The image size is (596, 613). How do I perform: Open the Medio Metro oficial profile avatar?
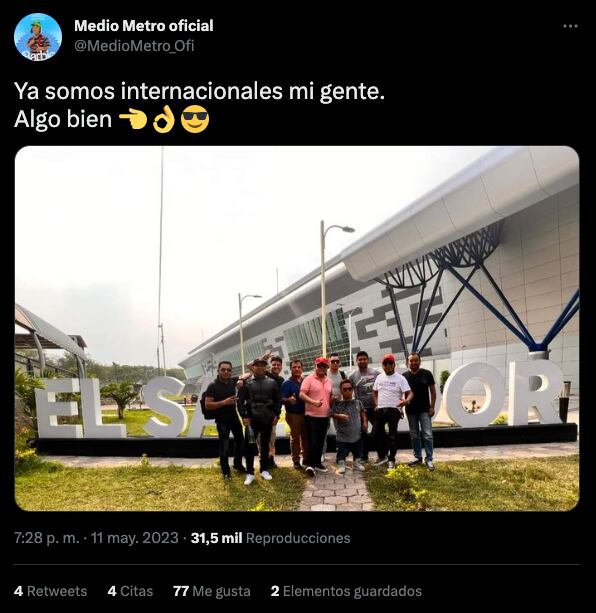(x=38, y=37)
